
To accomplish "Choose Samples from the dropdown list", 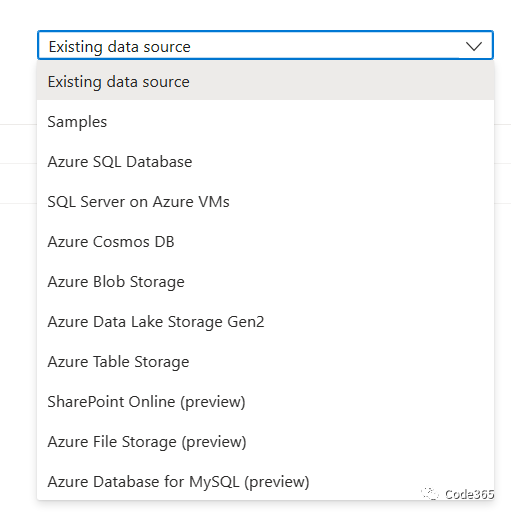I will (265, 122).
